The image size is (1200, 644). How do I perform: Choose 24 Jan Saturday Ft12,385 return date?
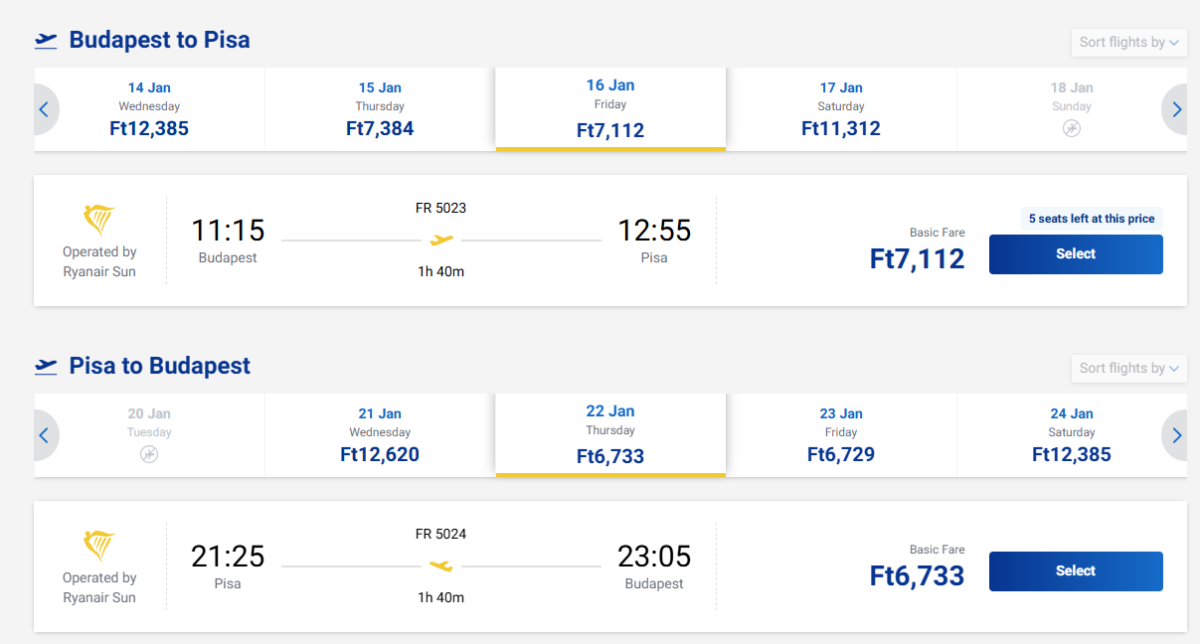click(x=1071, y=435)
